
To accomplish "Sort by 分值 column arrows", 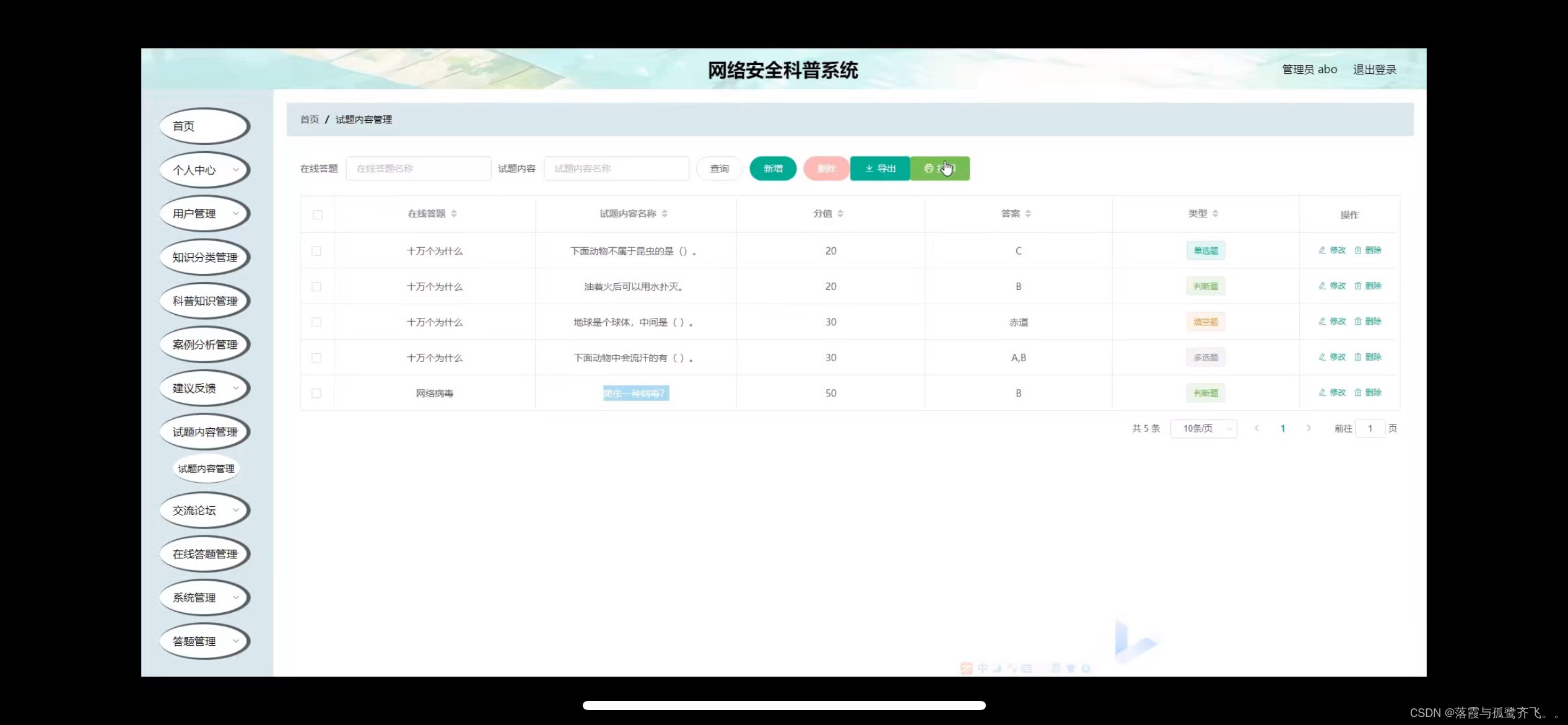I will [x=840, y=214].
